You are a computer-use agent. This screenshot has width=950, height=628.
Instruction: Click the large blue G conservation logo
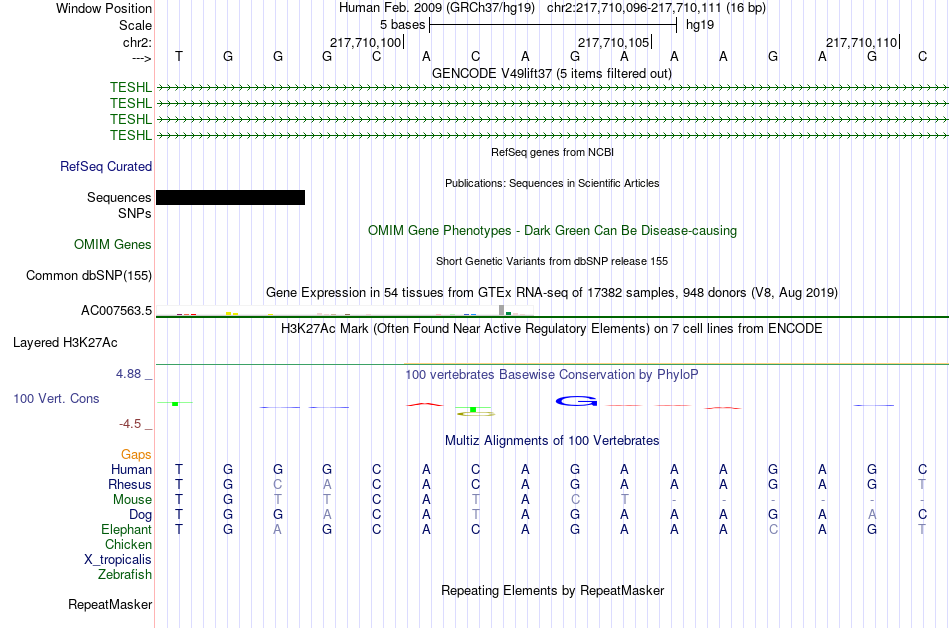click(x=576, y=401)
